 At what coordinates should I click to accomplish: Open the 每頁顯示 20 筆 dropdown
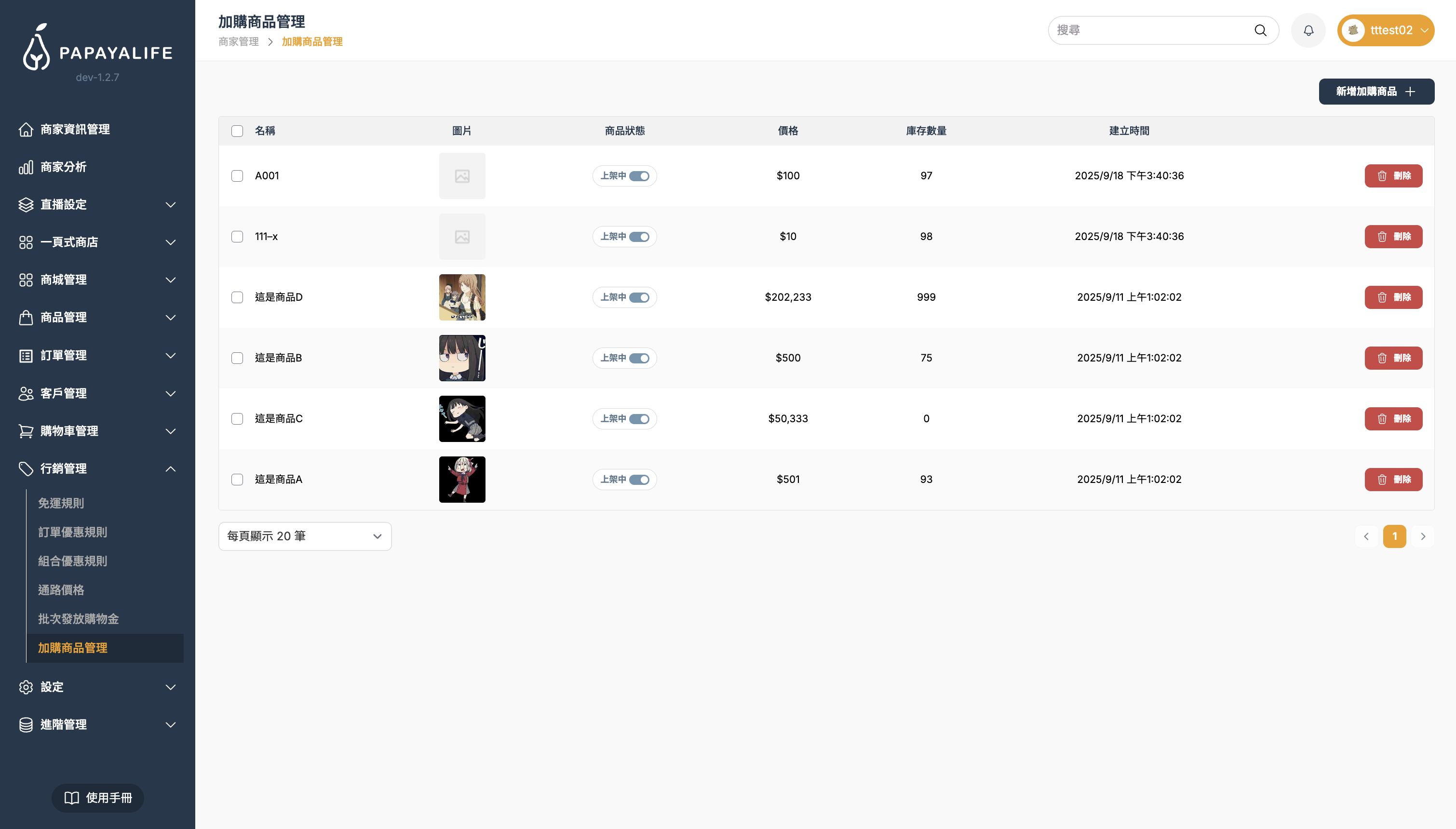(305, 536)
